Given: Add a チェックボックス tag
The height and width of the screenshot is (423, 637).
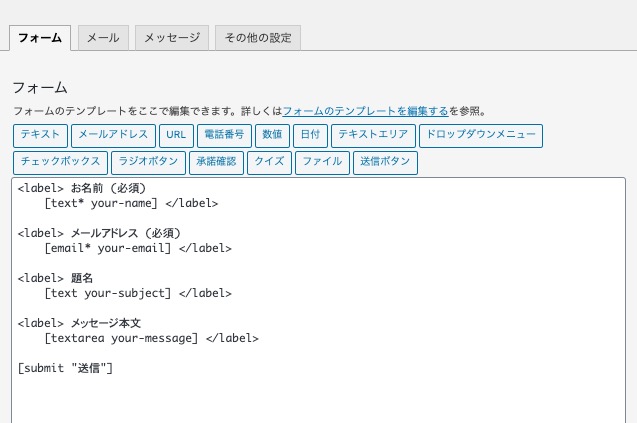Looking at the screenshot, I should [60, 163].
